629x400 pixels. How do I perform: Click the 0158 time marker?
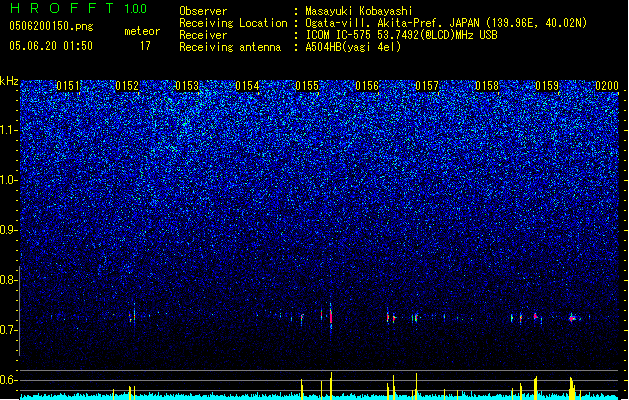coord(487,86)
